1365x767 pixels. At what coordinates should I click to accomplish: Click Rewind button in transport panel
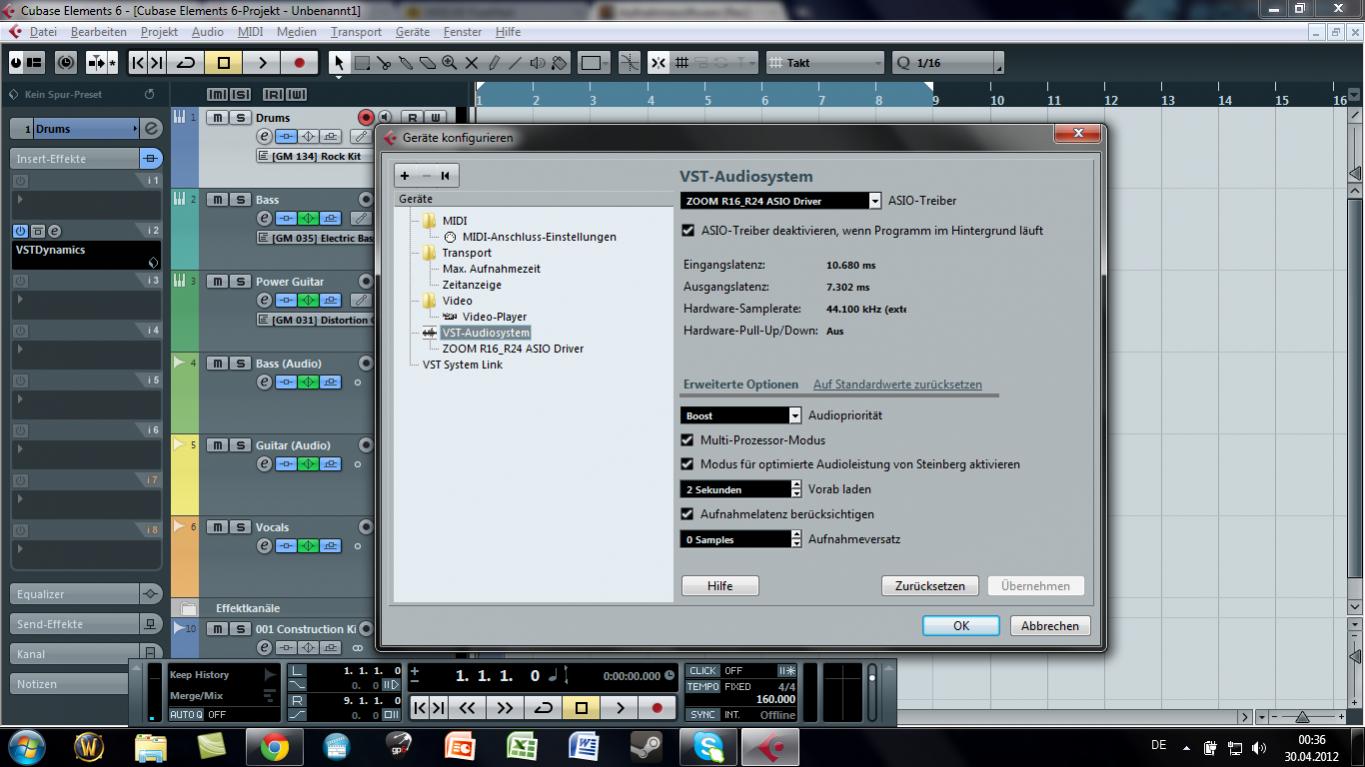tap(466, 707)
